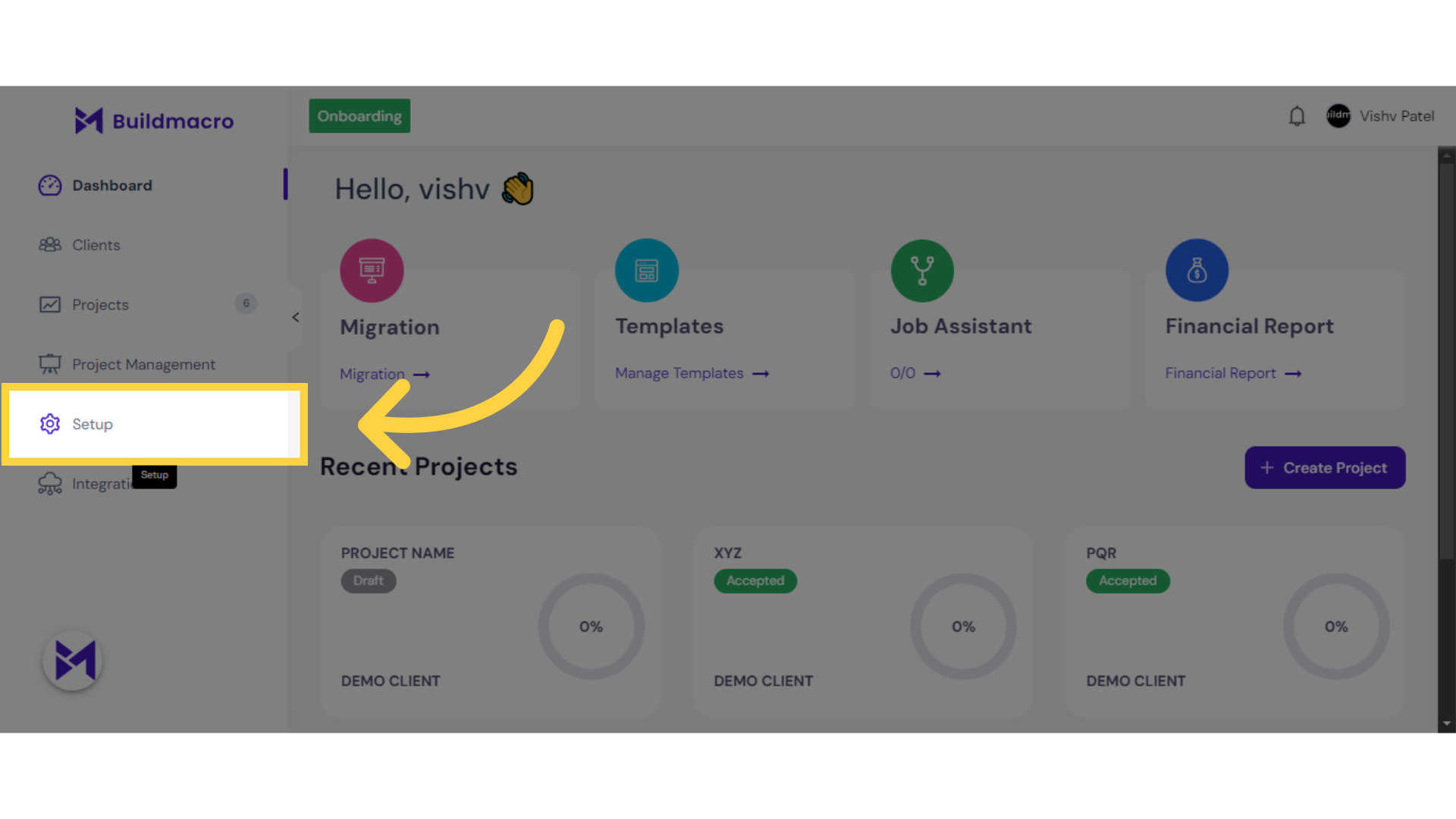This screenshot has width=1456, height=819.
Task: Collapse the left navigation sidebar
Action: [296, 318]
